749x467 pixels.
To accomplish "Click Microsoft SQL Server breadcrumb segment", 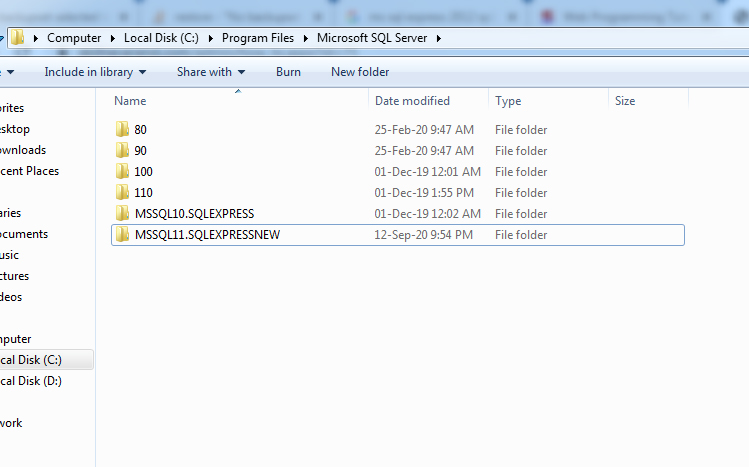I will [x=372, y=38].
